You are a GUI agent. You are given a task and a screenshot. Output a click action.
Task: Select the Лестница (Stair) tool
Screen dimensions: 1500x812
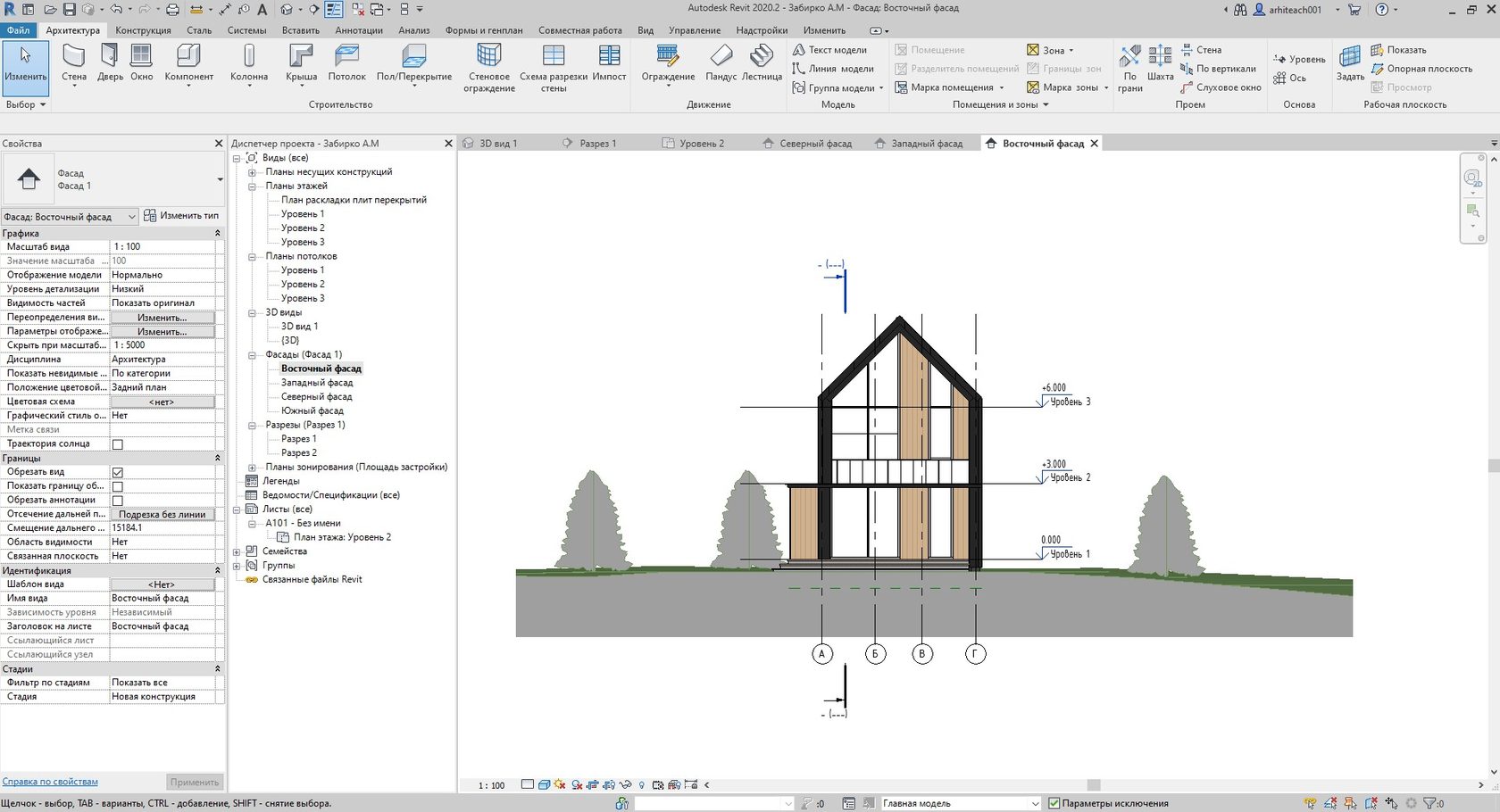pyautogui.click(x=762, y=62)
